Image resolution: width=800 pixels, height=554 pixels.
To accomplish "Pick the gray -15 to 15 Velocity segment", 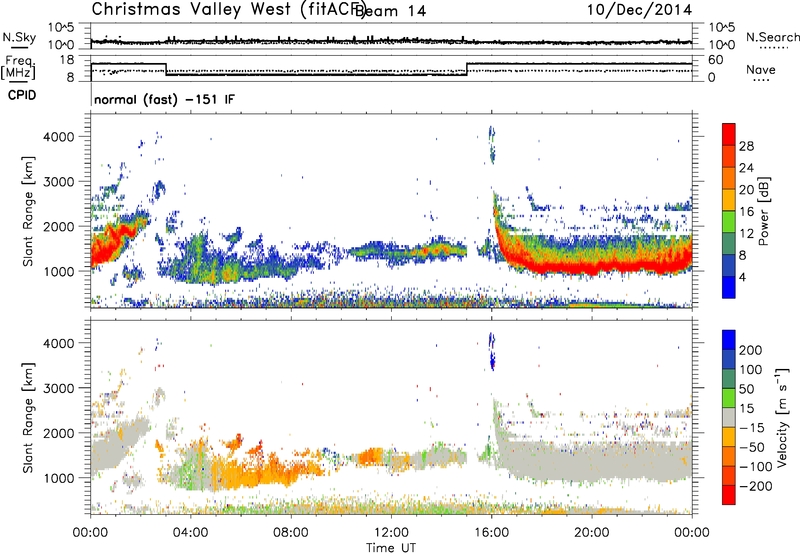I will point(729,417).
